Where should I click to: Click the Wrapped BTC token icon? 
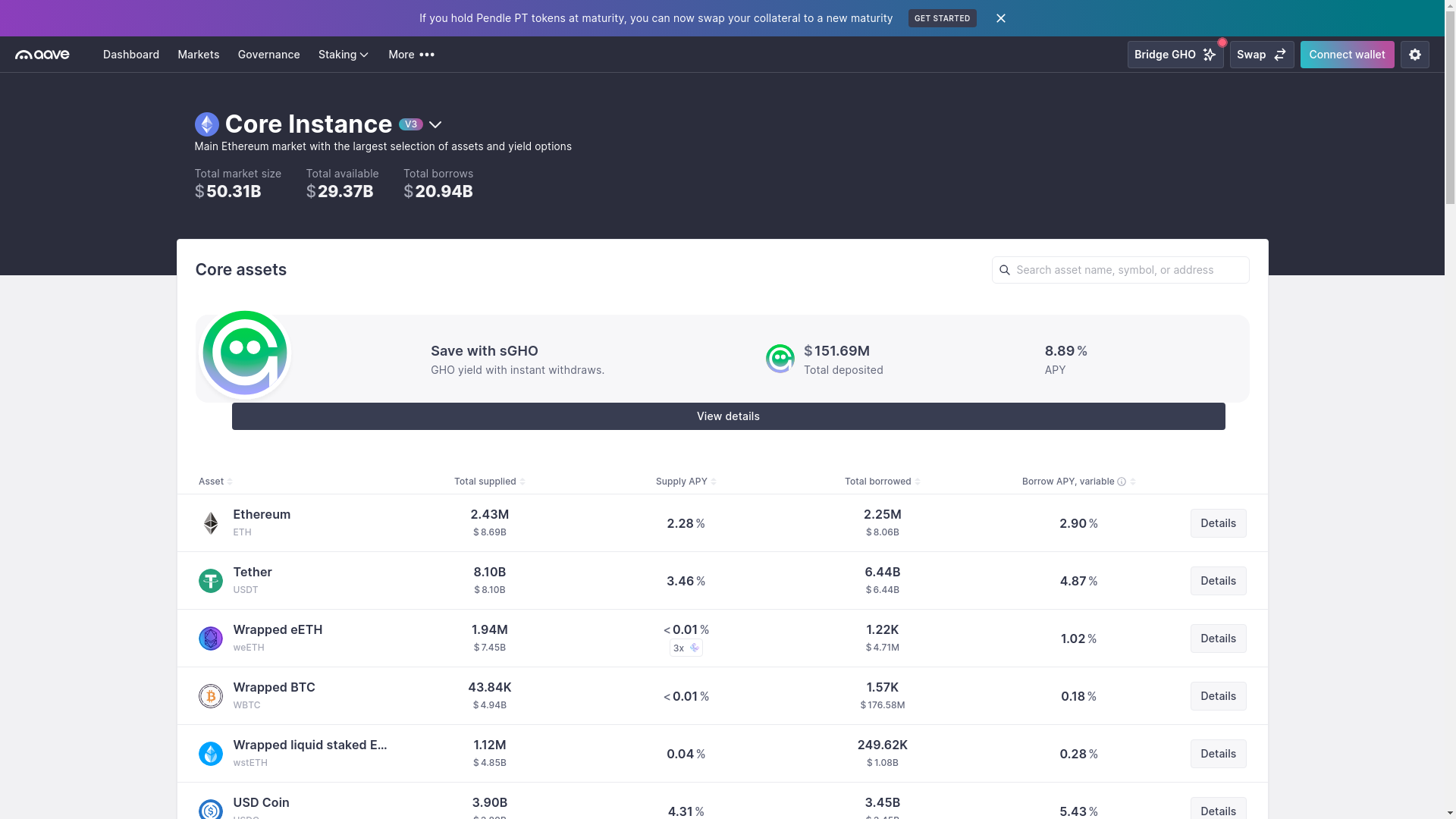pos(211,696)
